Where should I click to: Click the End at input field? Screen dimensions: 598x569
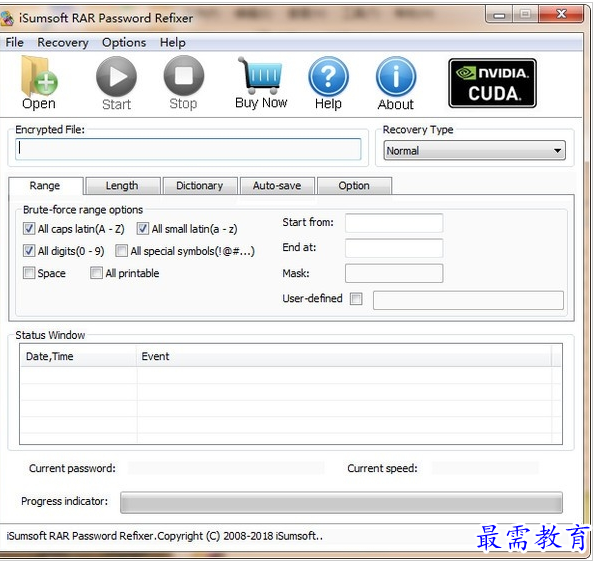394,248
